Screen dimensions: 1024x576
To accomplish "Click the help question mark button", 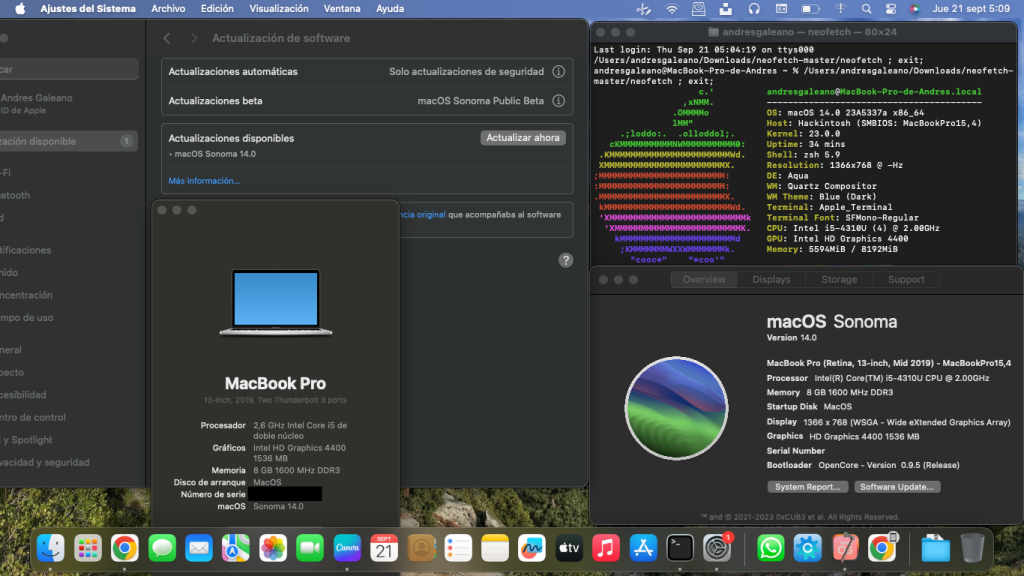I will 565,260.
